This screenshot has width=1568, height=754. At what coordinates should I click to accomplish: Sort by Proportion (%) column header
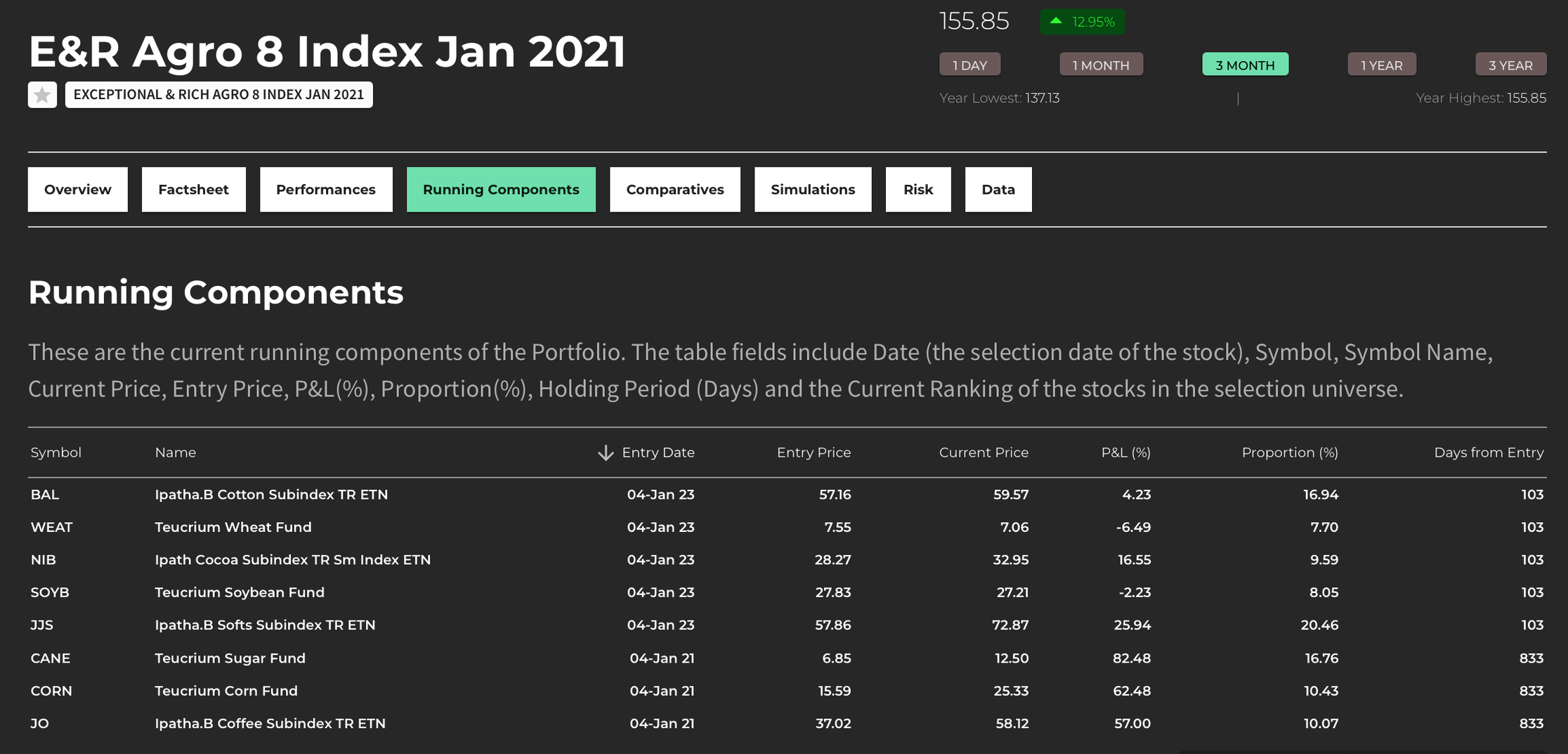click(x=1289, y=453)
